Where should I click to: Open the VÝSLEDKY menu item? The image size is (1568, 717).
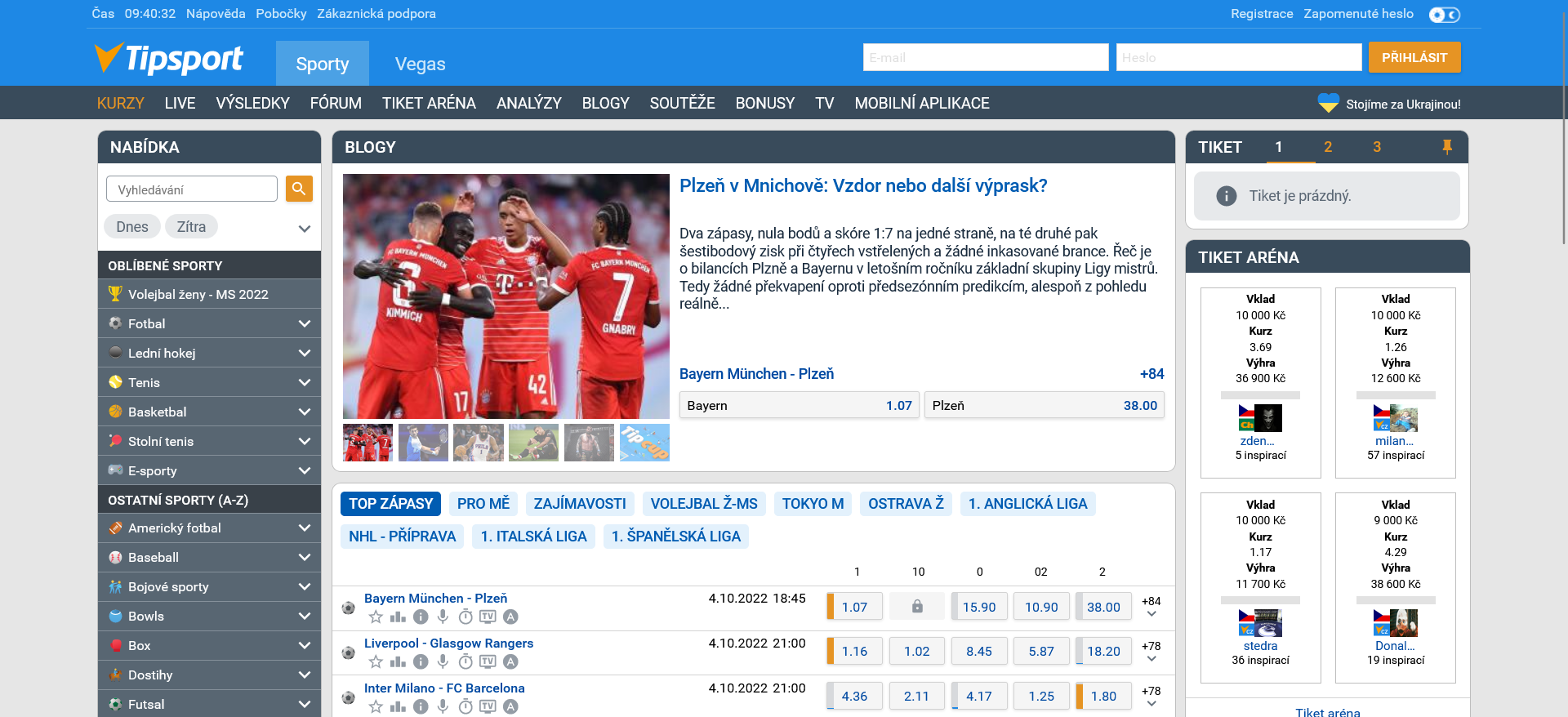click(252, 104)
